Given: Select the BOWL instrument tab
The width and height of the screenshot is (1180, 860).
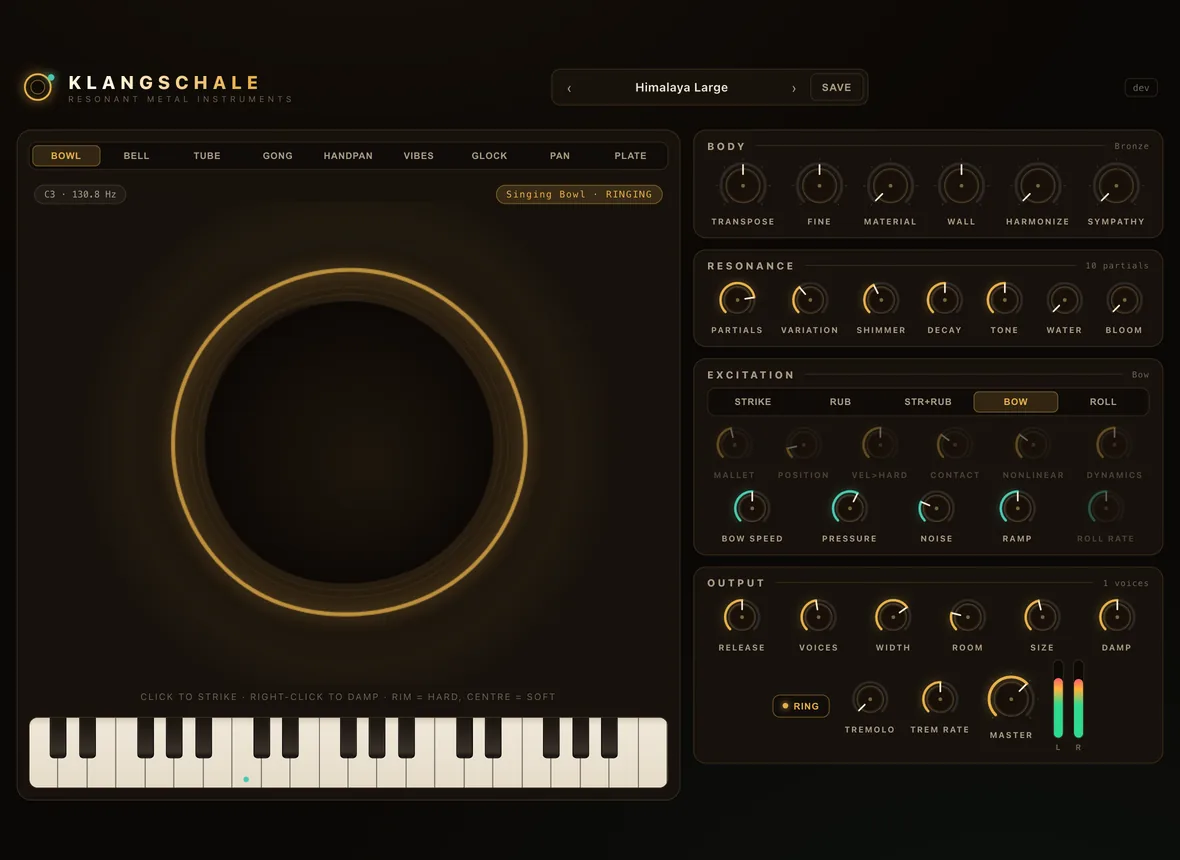Looking at the screenshot, I should coord(65,156).
